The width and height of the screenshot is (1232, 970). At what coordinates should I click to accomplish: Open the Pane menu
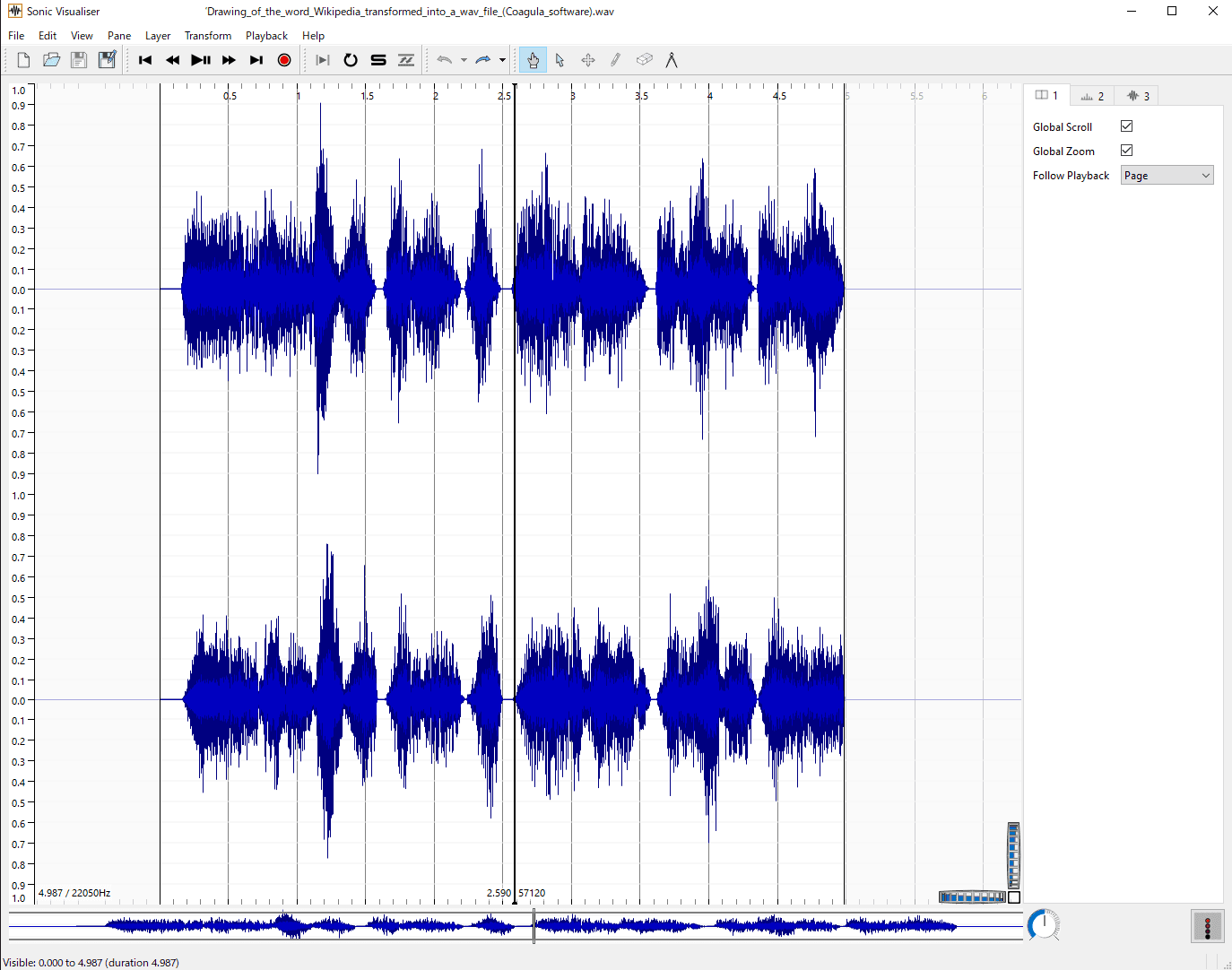pyautogui.click(x=119, y=36)
